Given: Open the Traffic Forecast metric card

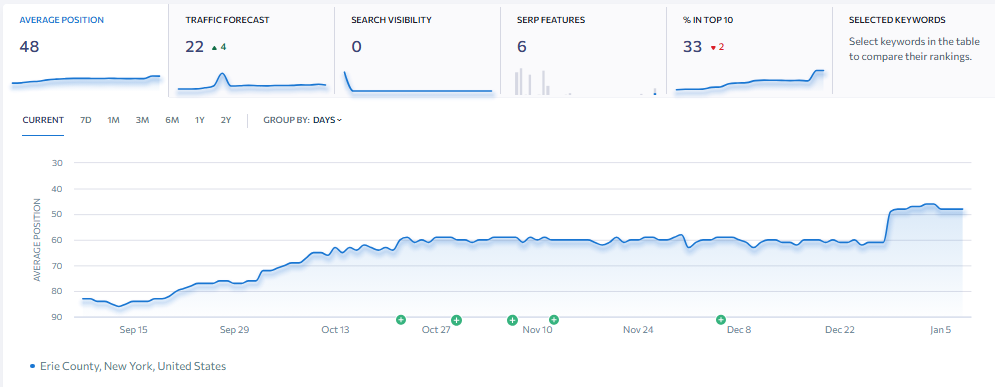Looking at the screenshot, I should (251, 51).
